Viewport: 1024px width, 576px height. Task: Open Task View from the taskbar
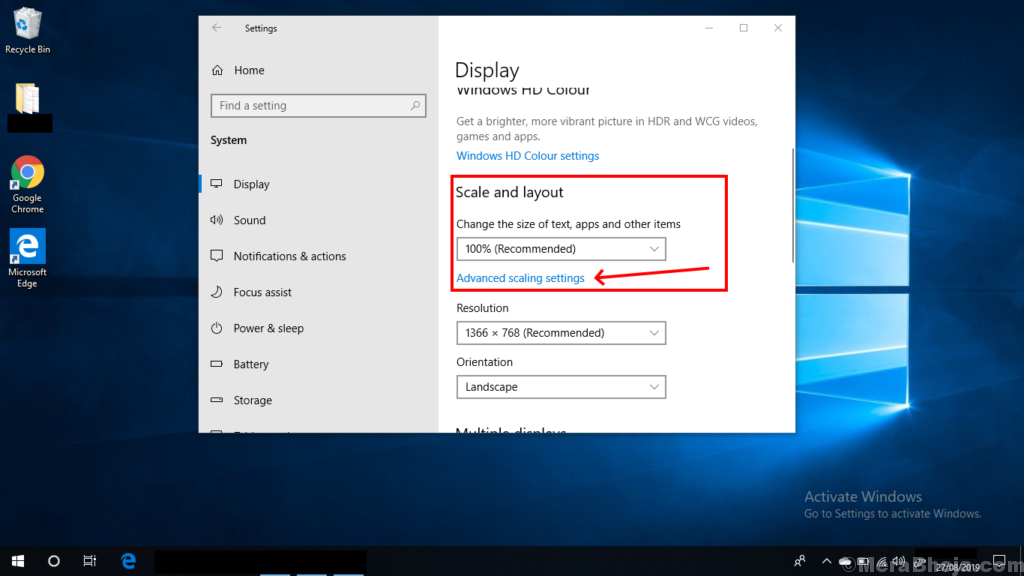[89, 561]
